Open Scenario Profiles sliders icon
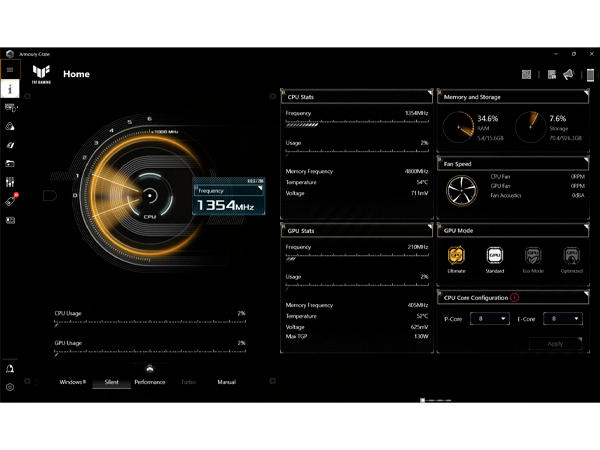The height and width of the screenshot is (450, 600). 10,182
